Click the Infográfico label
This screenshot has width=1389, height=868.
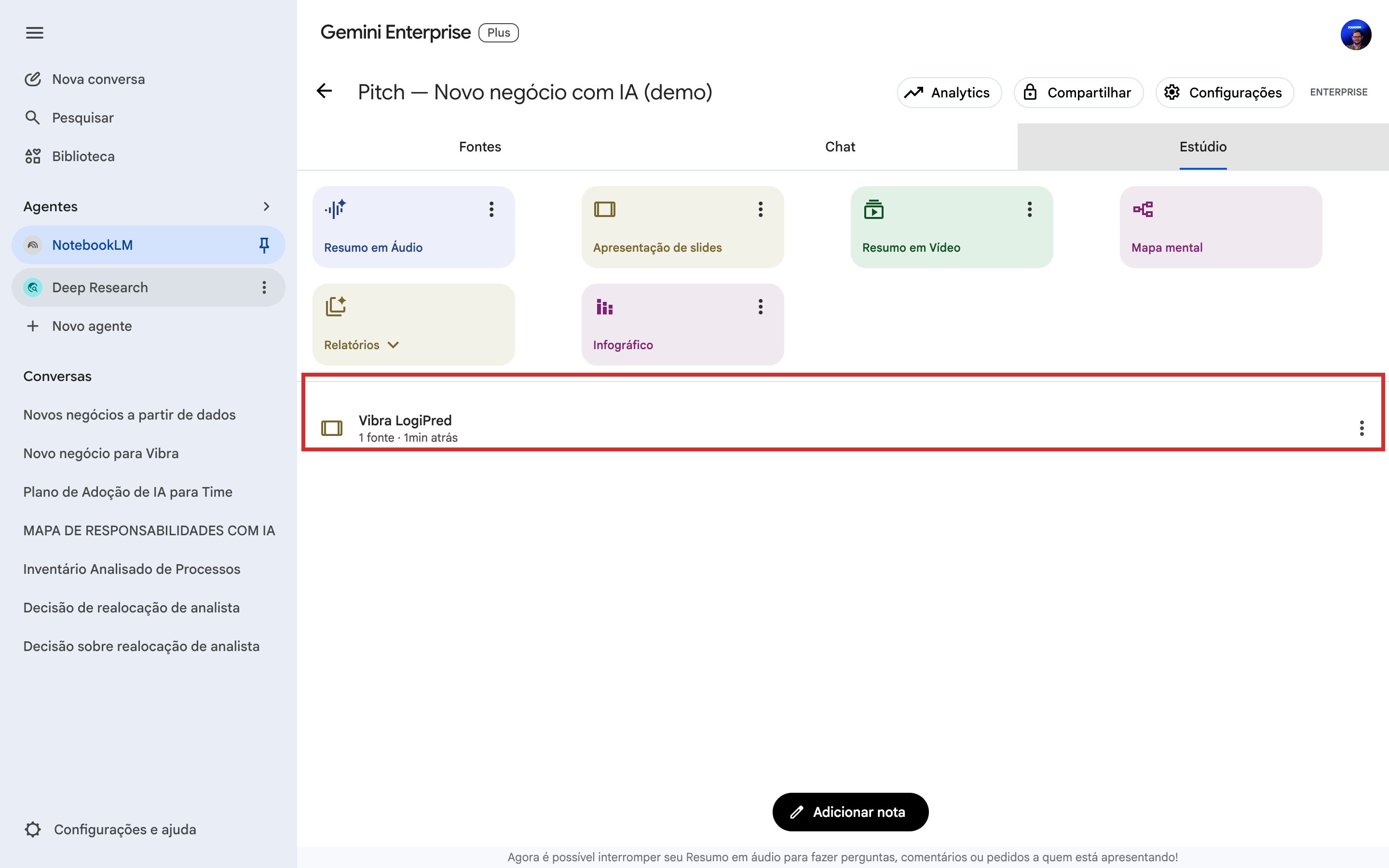point(623,345)
